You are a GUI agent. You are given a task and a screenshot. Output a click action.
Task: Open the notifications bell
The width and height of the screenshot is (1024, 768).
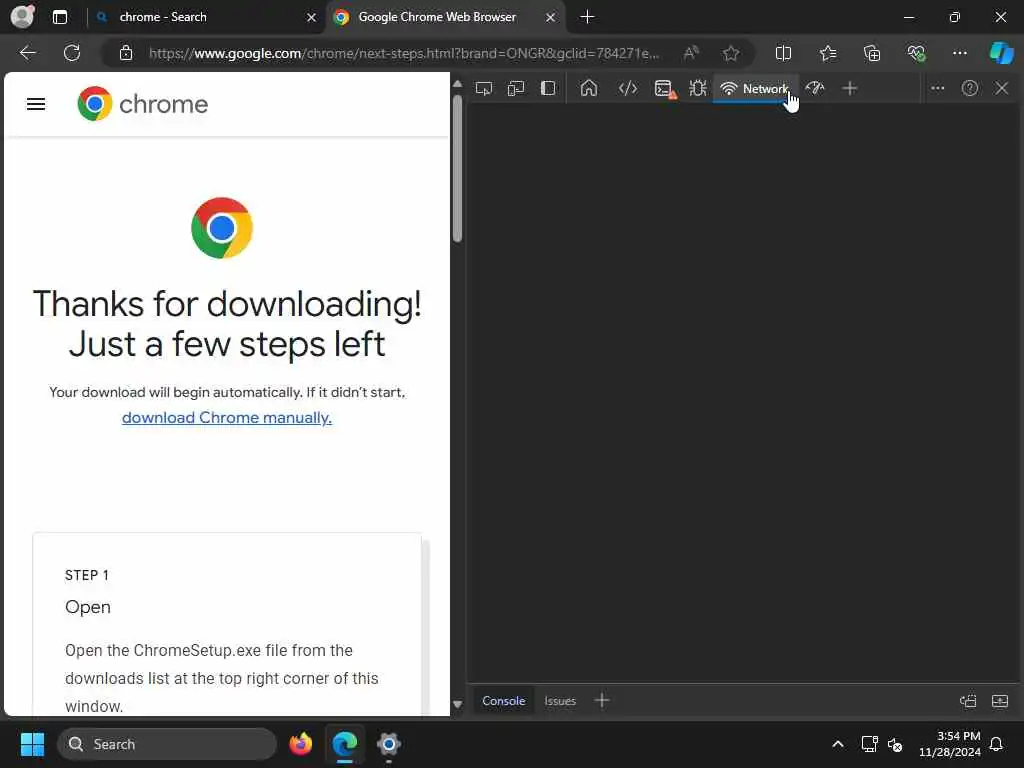point(997,744)
